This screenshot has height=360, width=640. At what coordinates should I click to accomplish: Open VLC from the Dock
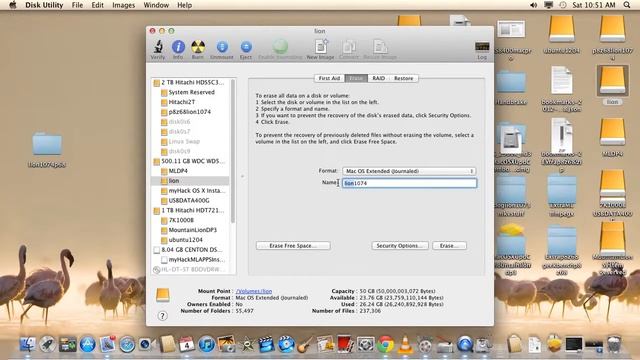[405, 344]
